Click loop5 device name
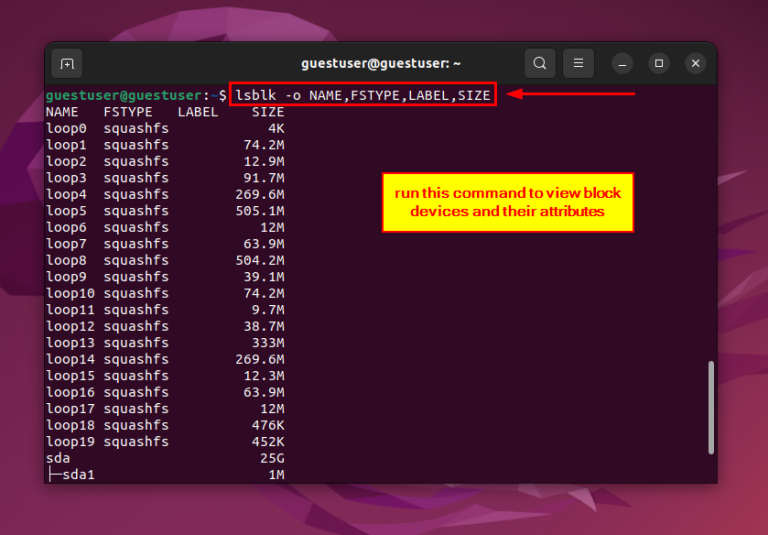The width and height of the screenshot is (768, 535). pyautogui.click(x=66, y=211)
